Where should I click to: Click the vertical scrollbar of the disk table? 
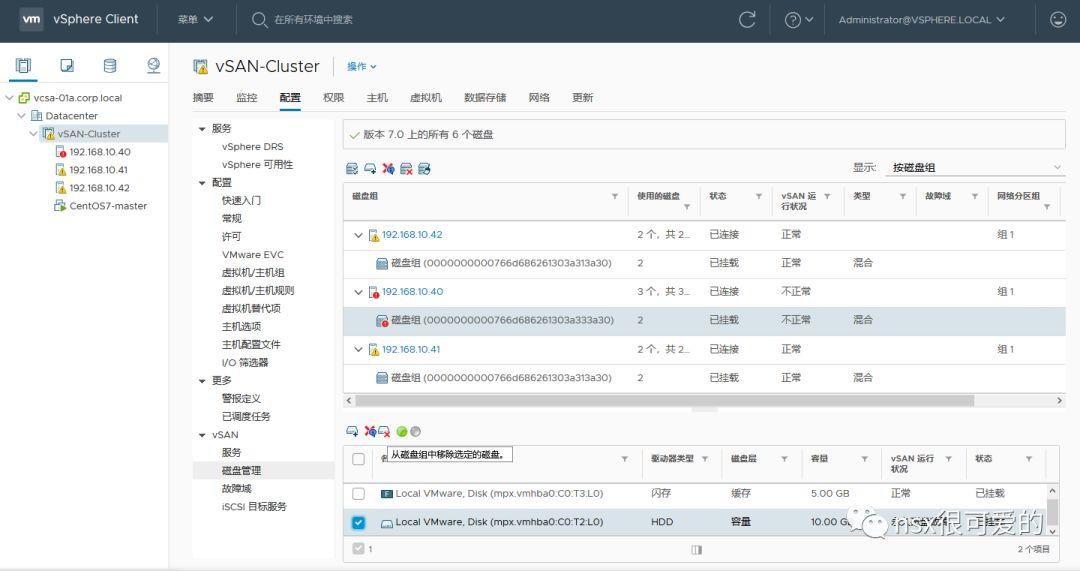pos(1052,512)
